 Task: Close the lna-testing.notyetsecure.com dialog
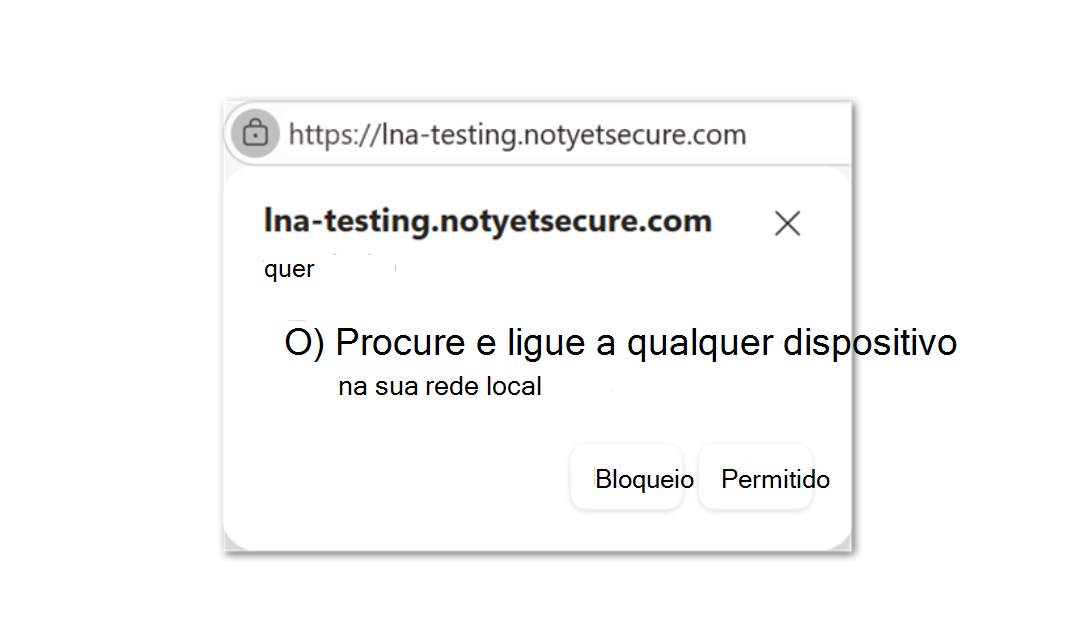coord(787,222)
